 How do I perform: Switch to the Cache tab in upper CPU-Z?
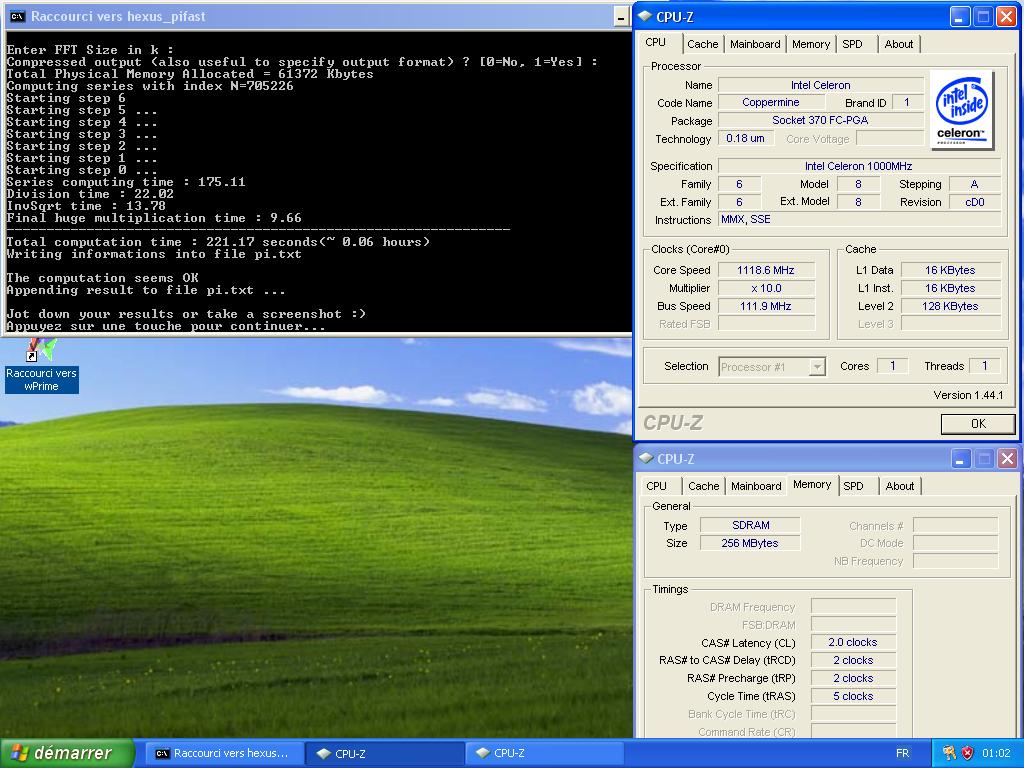click(703, 44)
